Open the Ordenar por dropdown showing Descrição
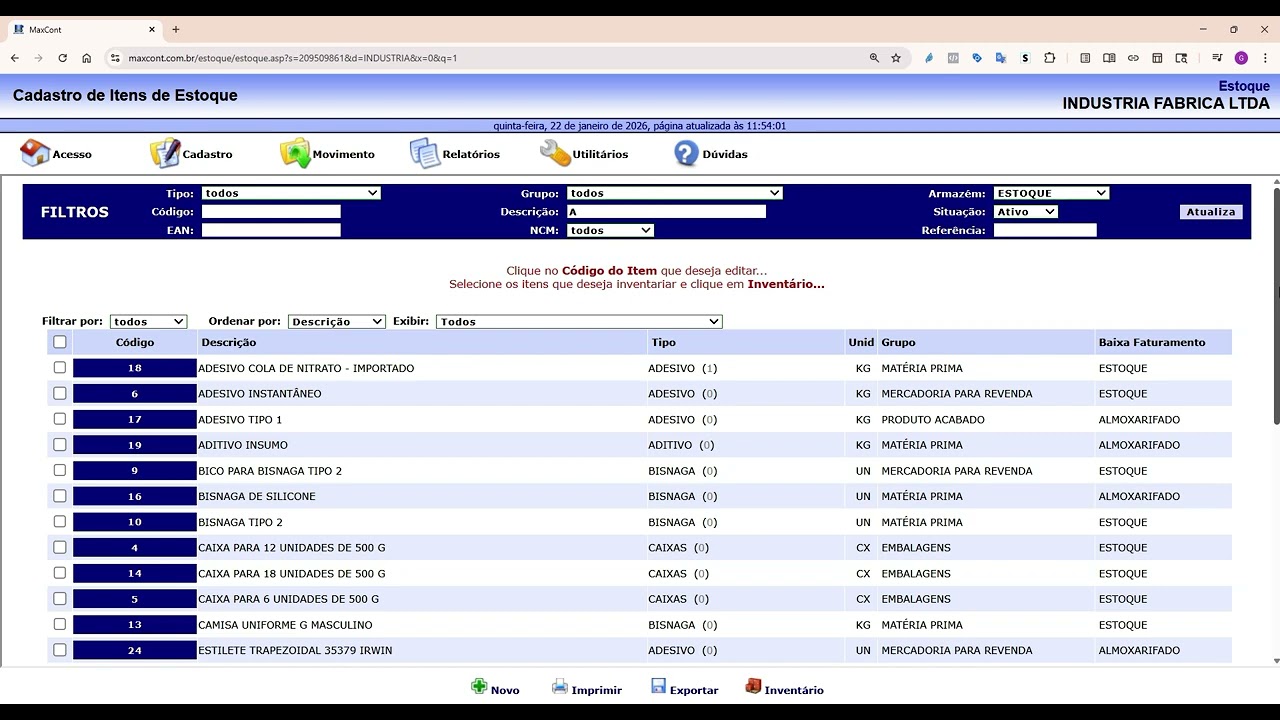 [337, 322]
